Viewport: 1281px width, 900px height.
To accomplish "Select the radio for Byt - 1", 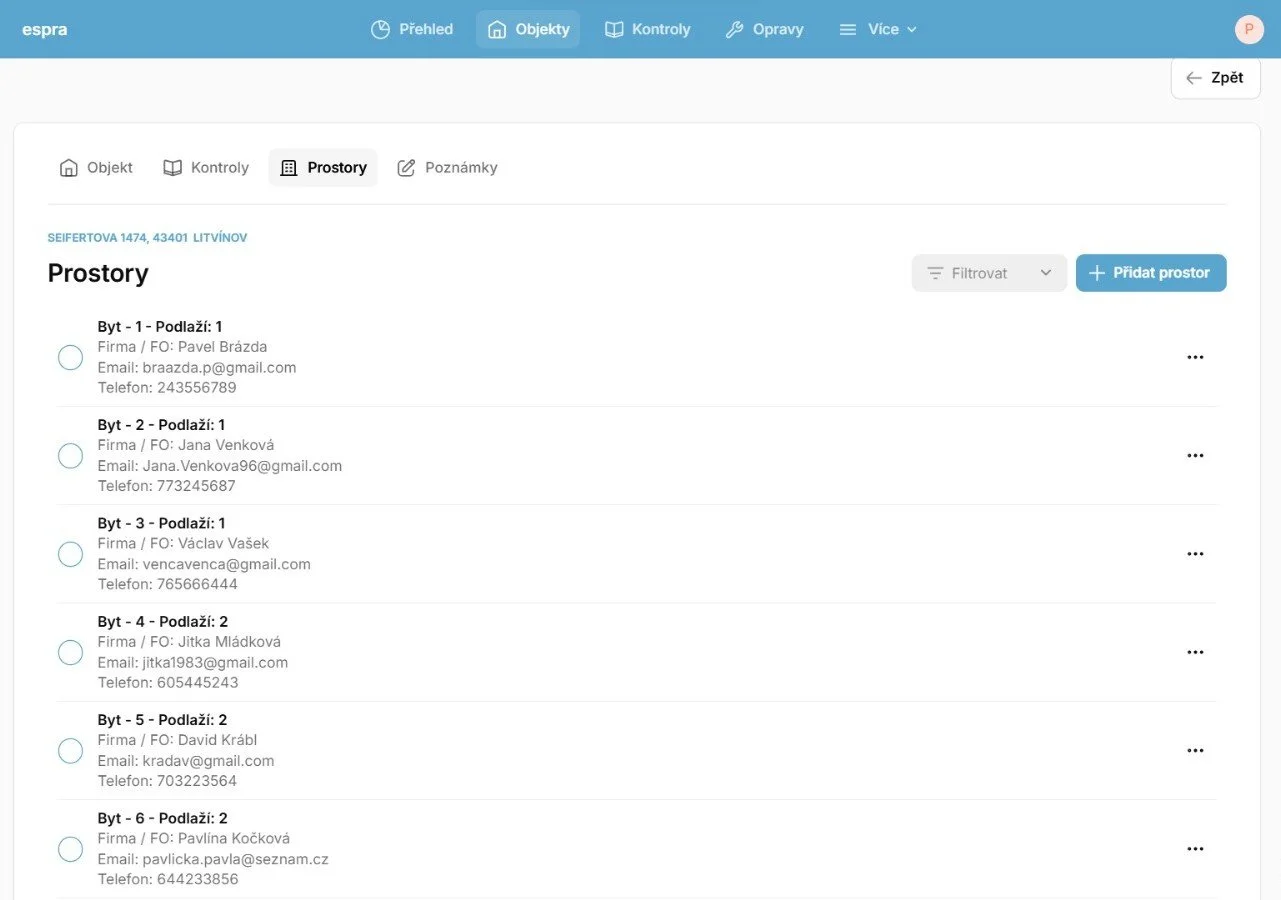I will pos(70,357).
